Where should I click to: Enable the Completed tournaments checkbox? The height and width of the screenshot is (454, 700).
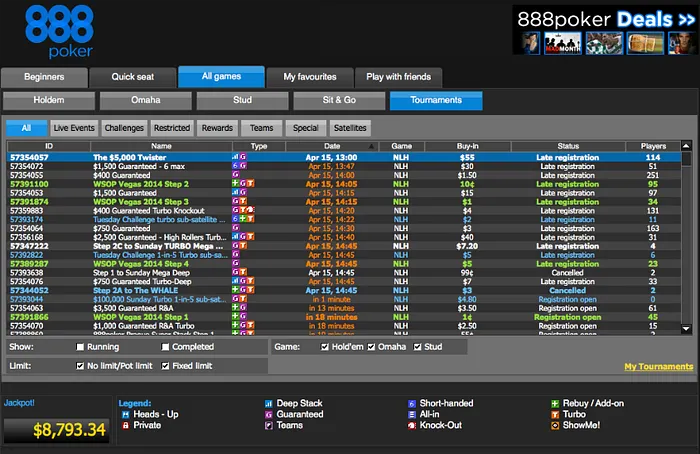click(165, 347)
